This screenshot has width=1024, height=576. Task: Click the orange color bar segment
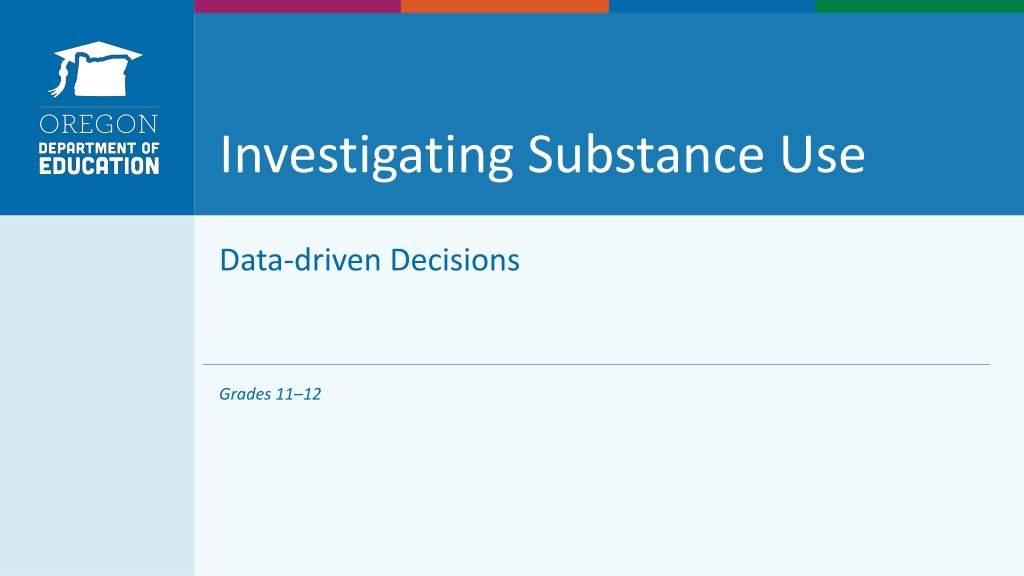(x=505, y=6)
